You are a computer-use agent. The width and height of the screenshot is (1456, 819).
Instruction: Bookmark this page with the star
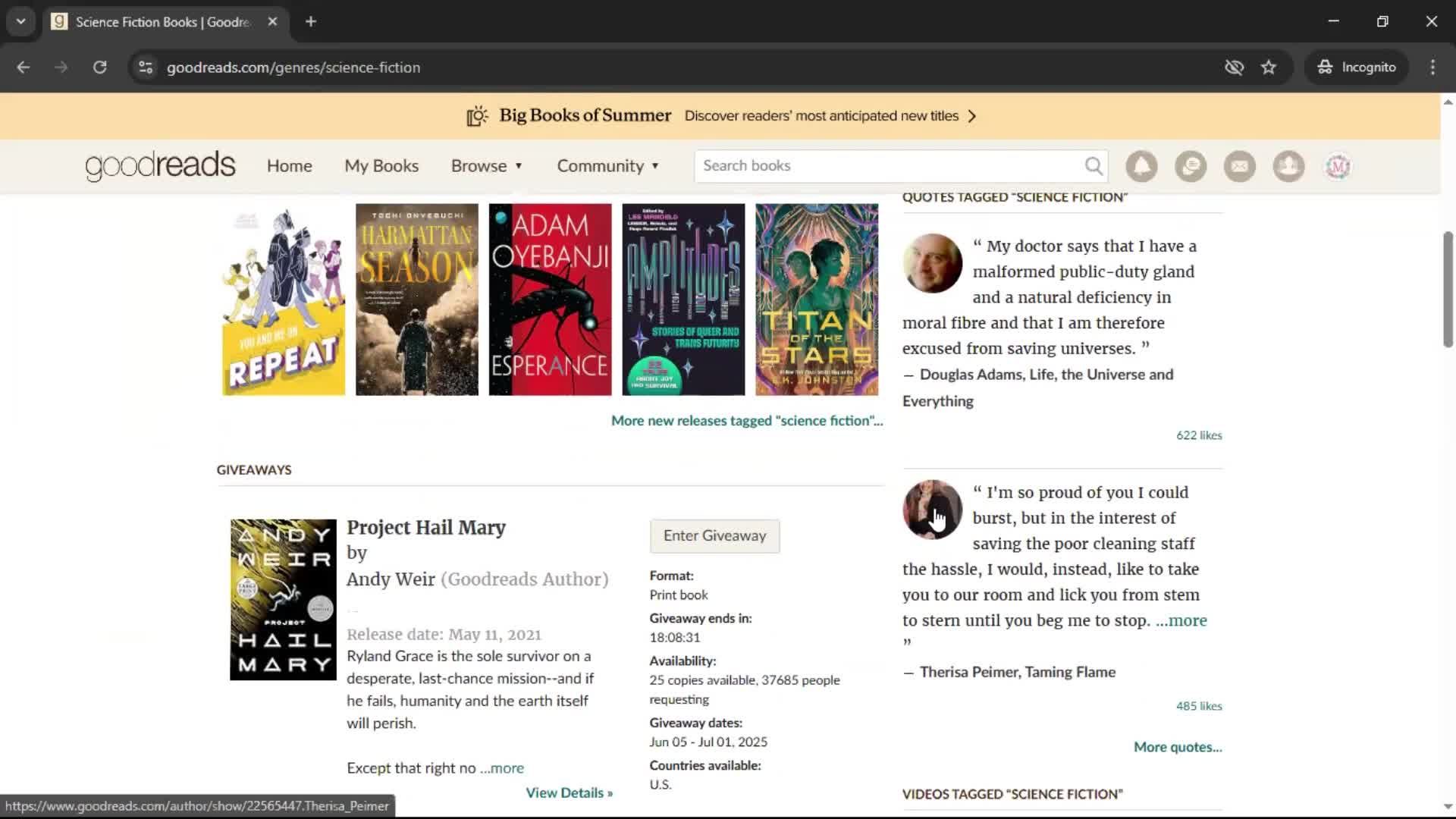tap(1269, 67)
